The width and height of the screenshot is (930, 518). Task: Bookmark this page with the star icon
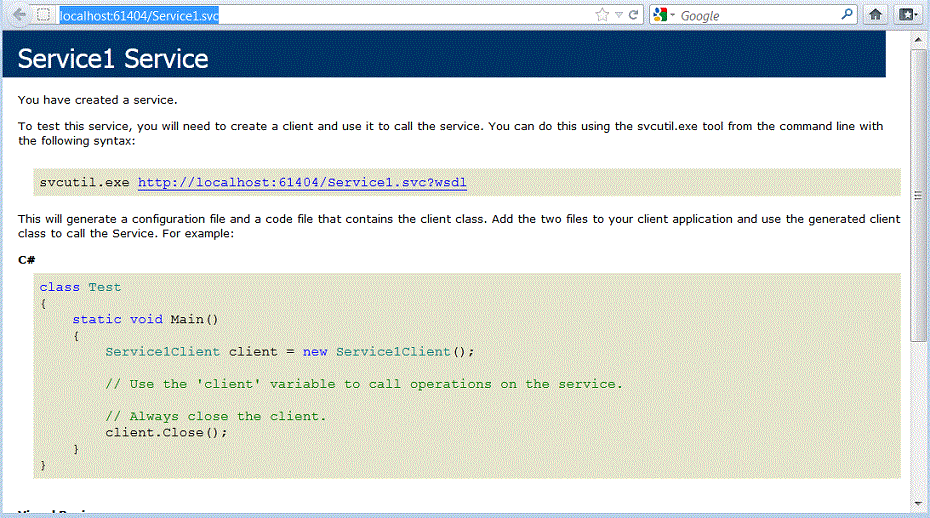(x=602, y=15)
